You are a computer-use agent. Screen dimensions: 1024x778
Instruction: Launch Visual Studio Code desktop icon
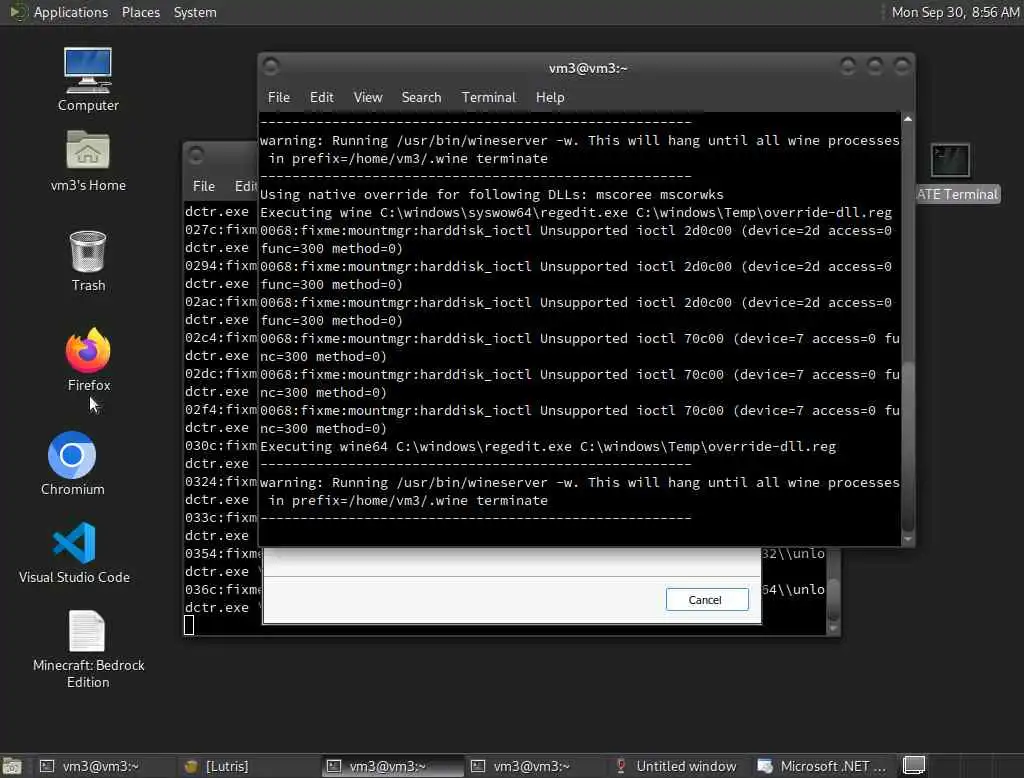[x=74, y=553]
